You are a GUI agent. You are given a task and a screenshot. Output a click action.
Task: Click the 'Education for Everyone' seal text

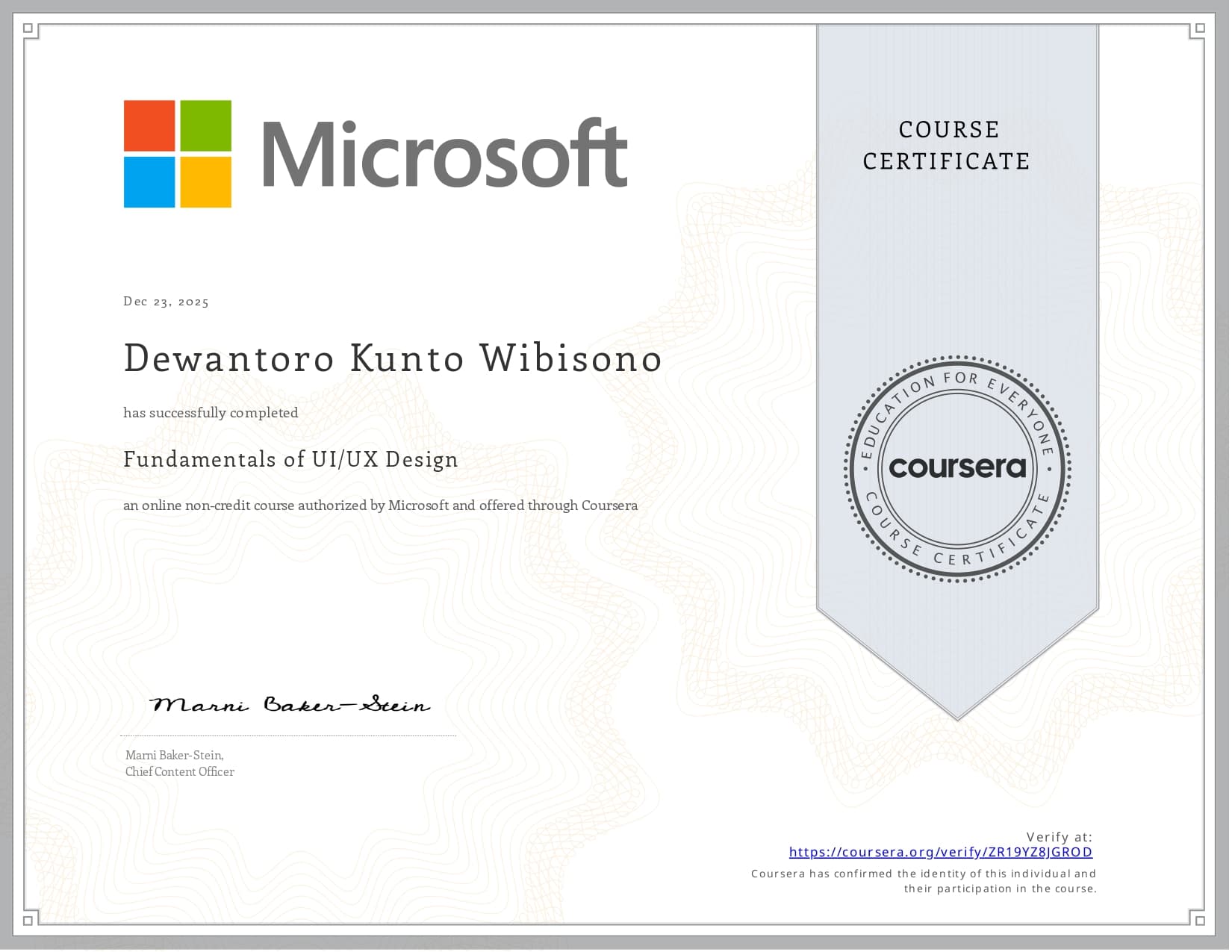958,384
